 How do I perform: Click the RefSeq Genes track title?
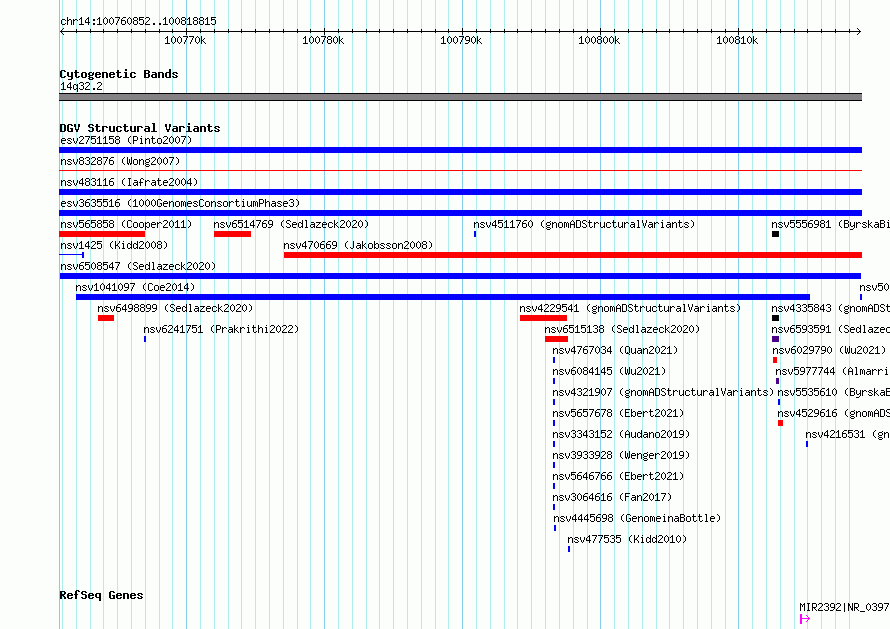tap(101, 595)
